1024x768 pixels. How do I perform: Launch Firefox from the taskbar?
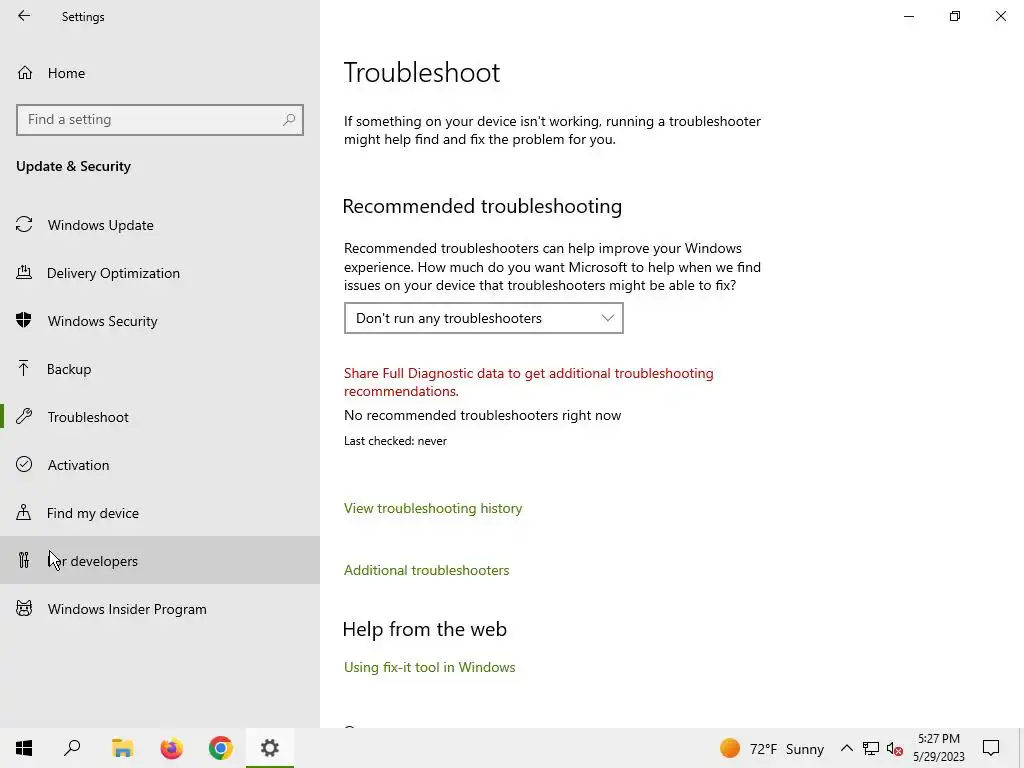(x=172, y=748)
